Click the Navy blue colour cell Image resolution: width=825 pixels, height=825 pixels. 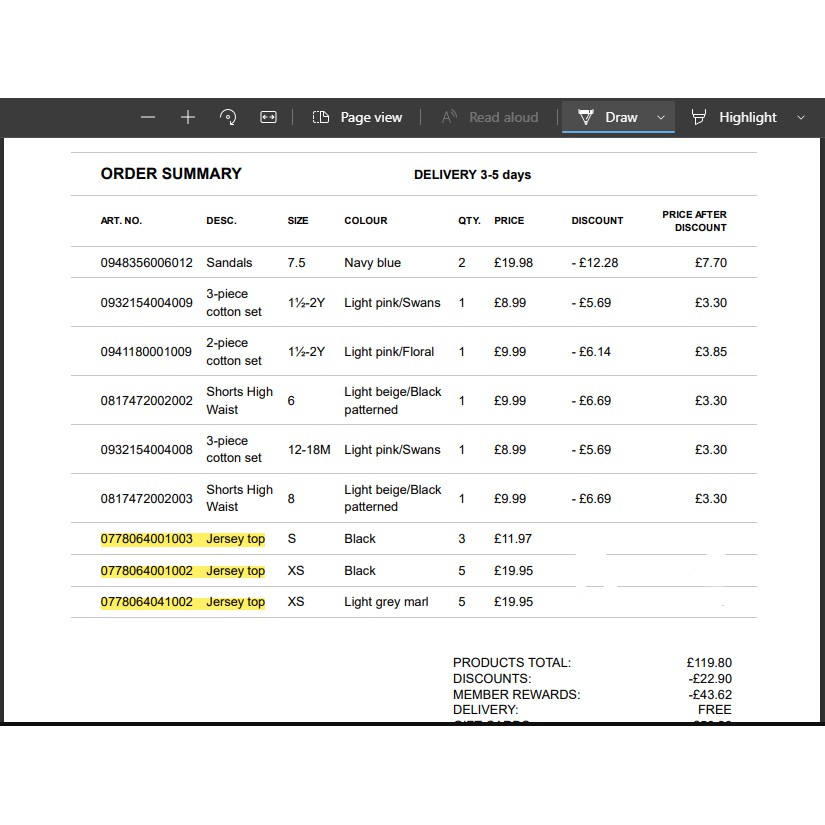(373, 263)
